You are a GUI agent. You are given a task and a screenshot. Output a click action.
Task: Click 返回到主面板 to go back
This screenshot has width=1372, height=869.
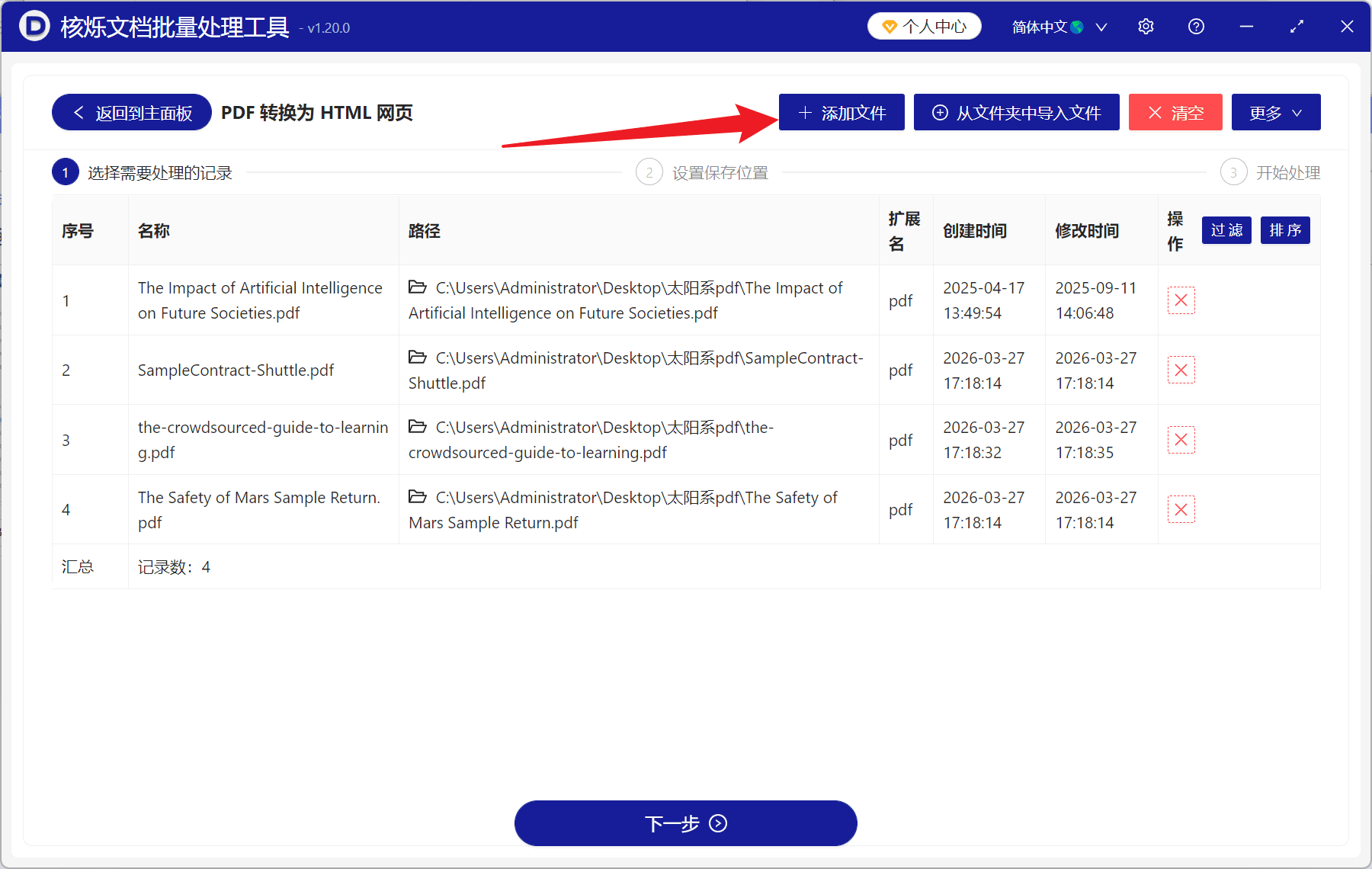(x=130, y=112)
